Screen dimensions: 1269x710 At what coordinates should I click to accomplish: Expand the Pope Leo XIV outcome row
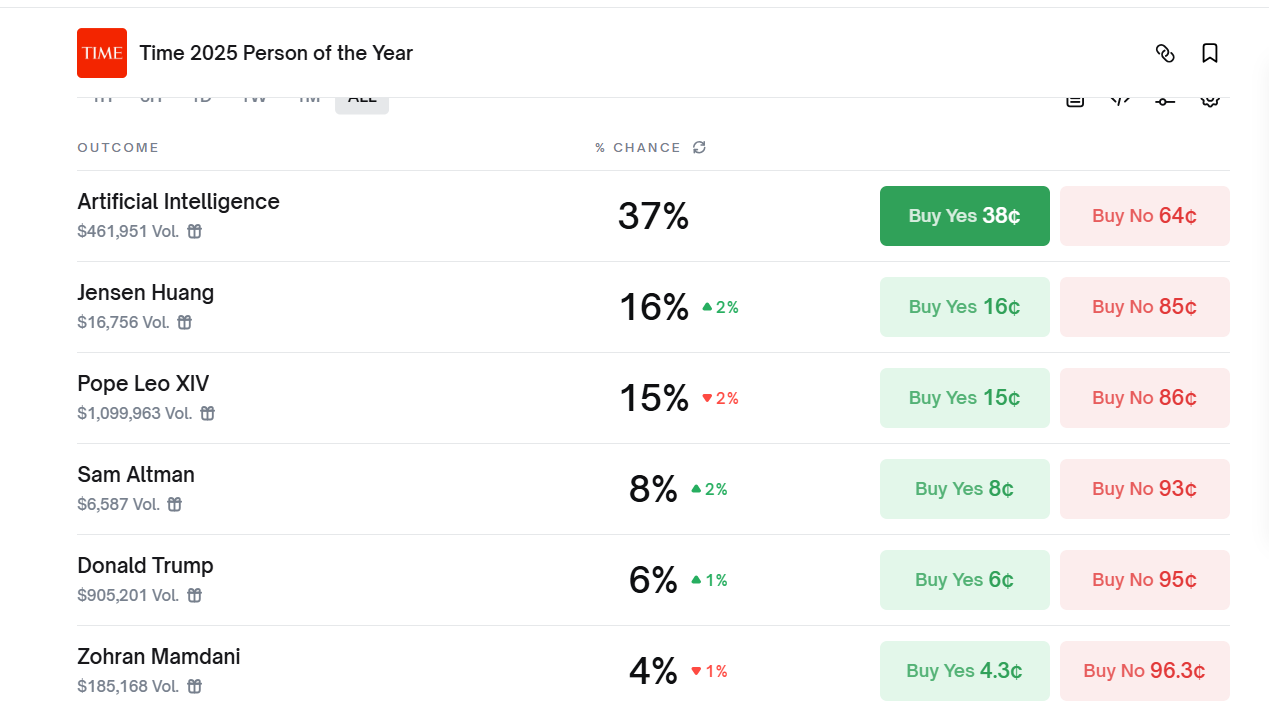click(x=143, y=384)
